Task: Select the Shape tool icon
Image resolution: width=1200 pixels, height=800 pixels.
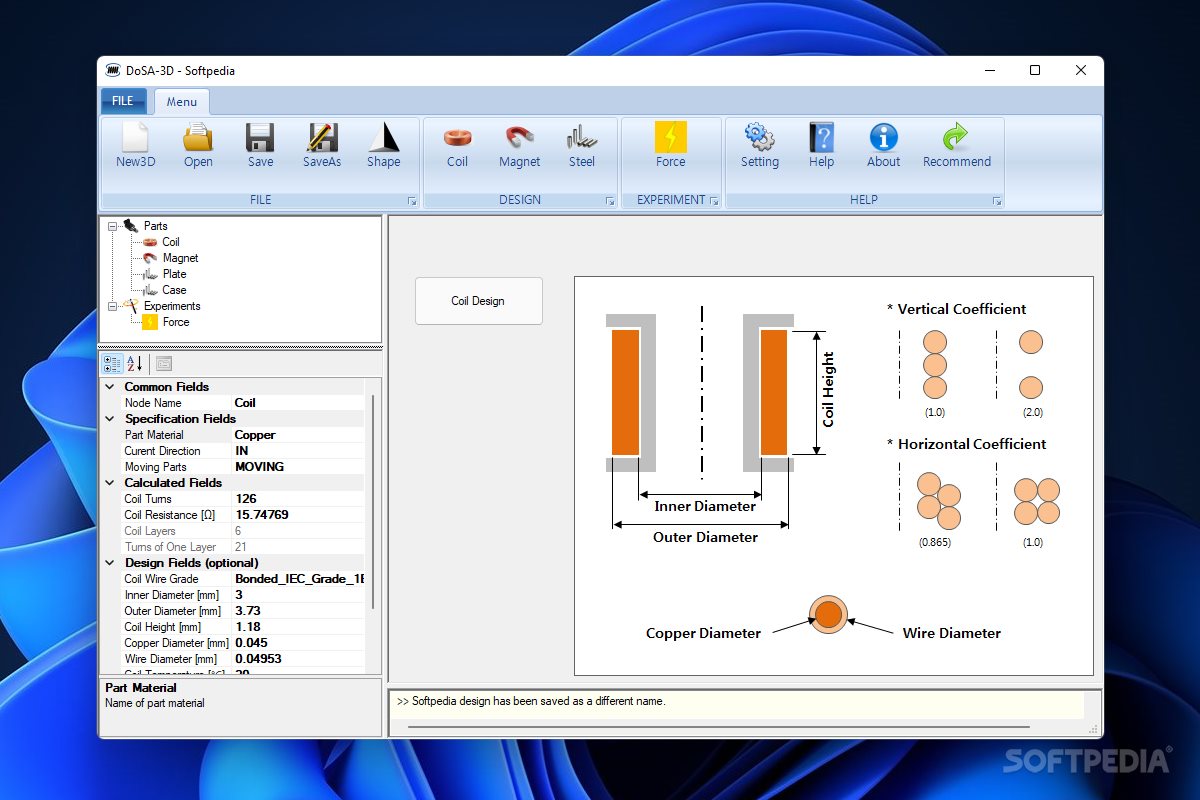Action: coord(384,137)
